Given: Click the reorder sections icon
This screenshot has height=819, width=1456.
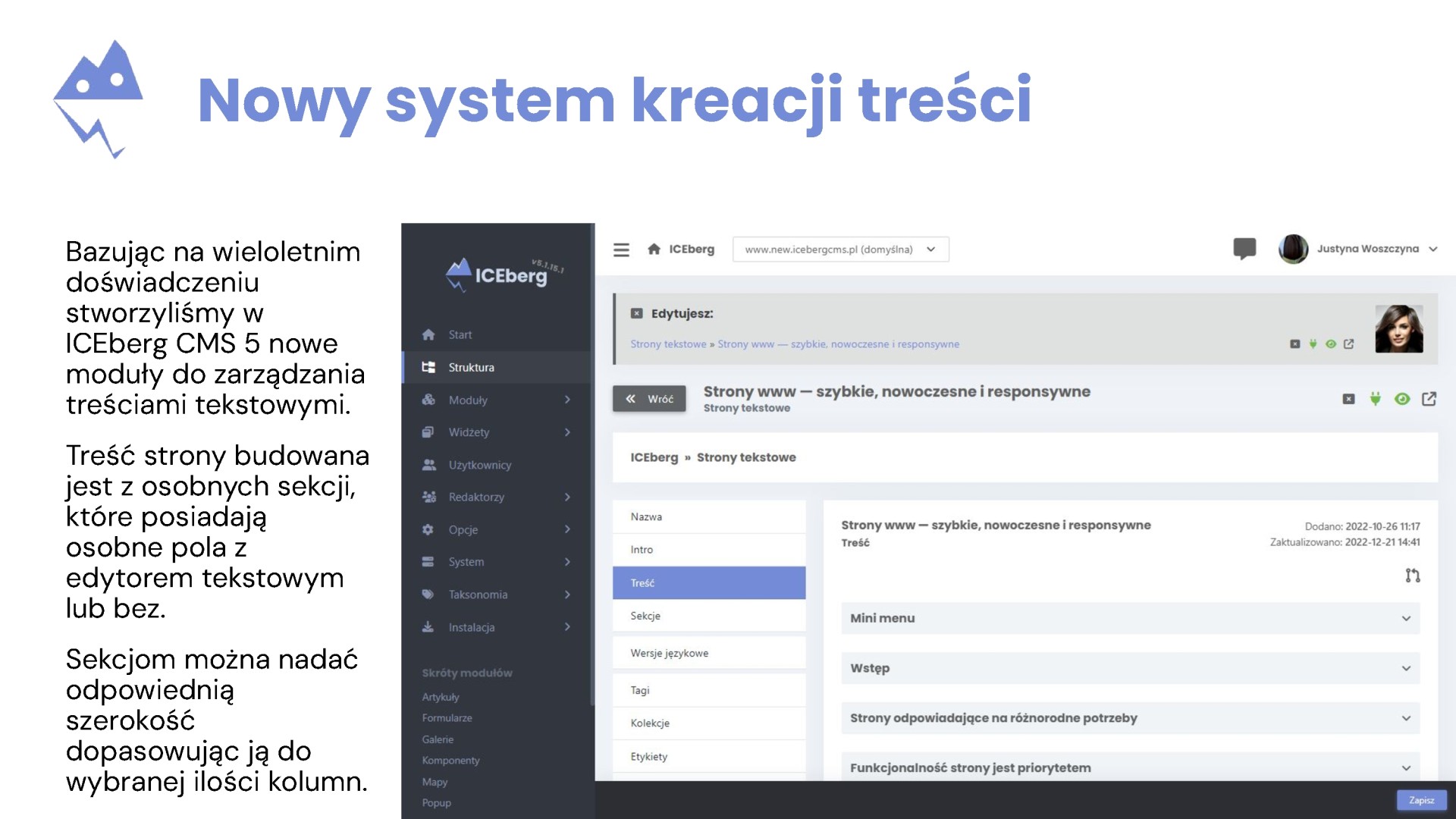Looking at the screenshot, I should [1412, 576].
